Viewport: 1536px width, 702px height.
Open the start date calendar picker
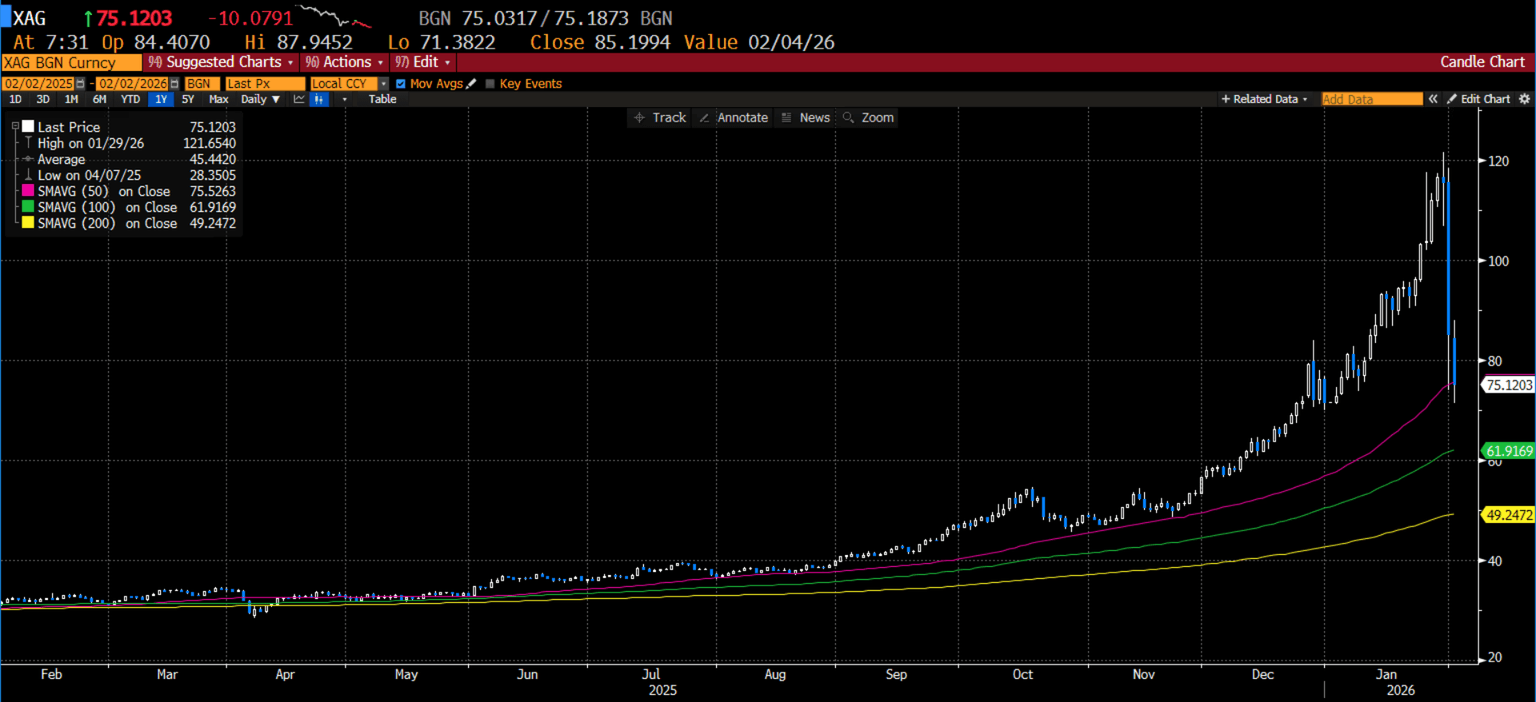coord(80,84)
